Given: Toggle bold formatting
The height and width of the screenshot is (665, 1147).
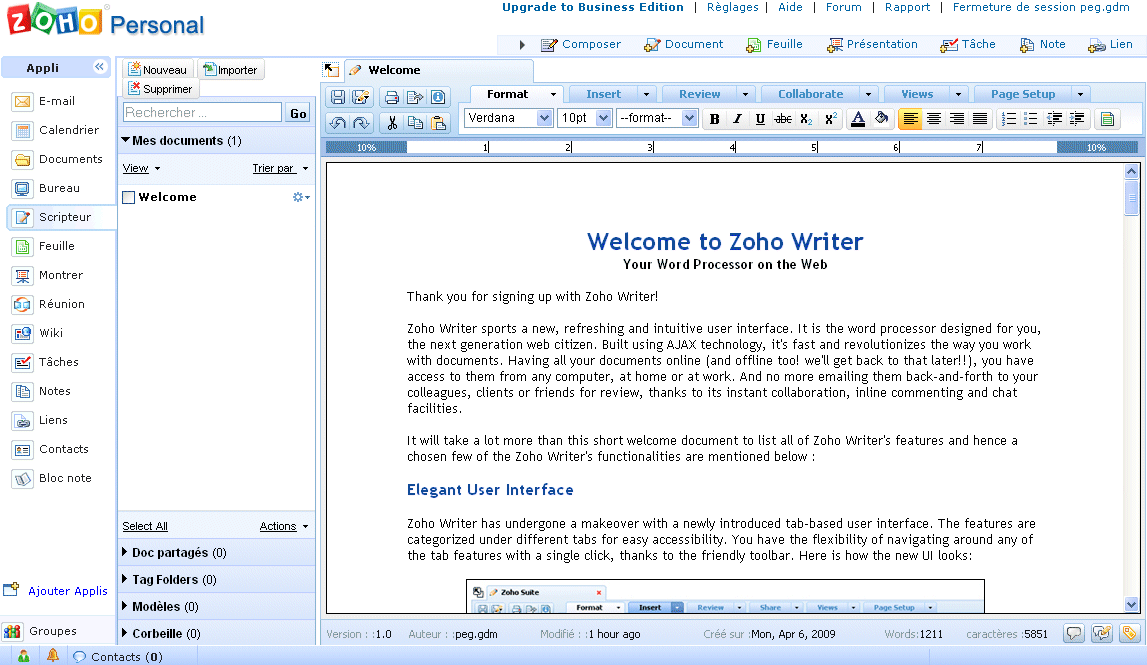Looking at the screenshot, I should [x=715, y=119].
